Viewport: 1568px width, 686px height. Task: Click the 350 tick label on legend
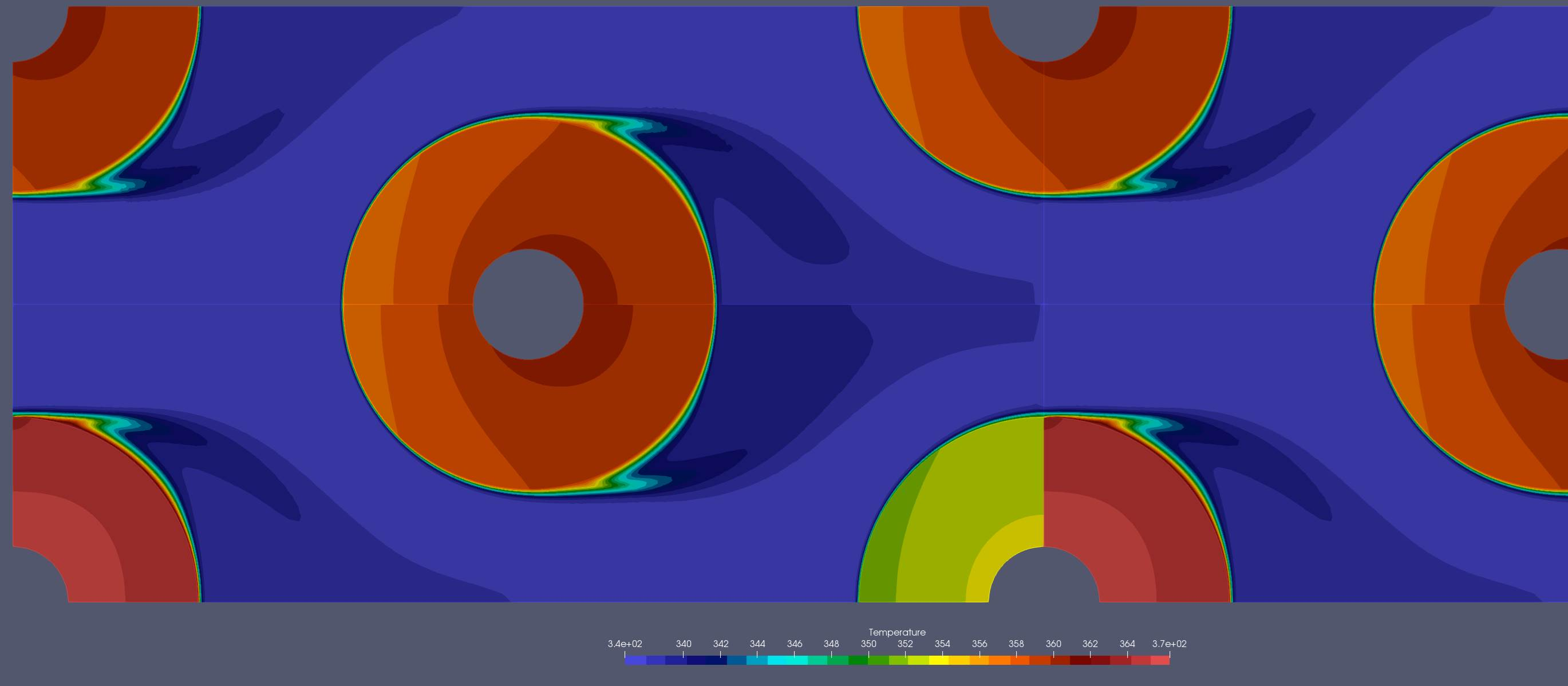868,644
